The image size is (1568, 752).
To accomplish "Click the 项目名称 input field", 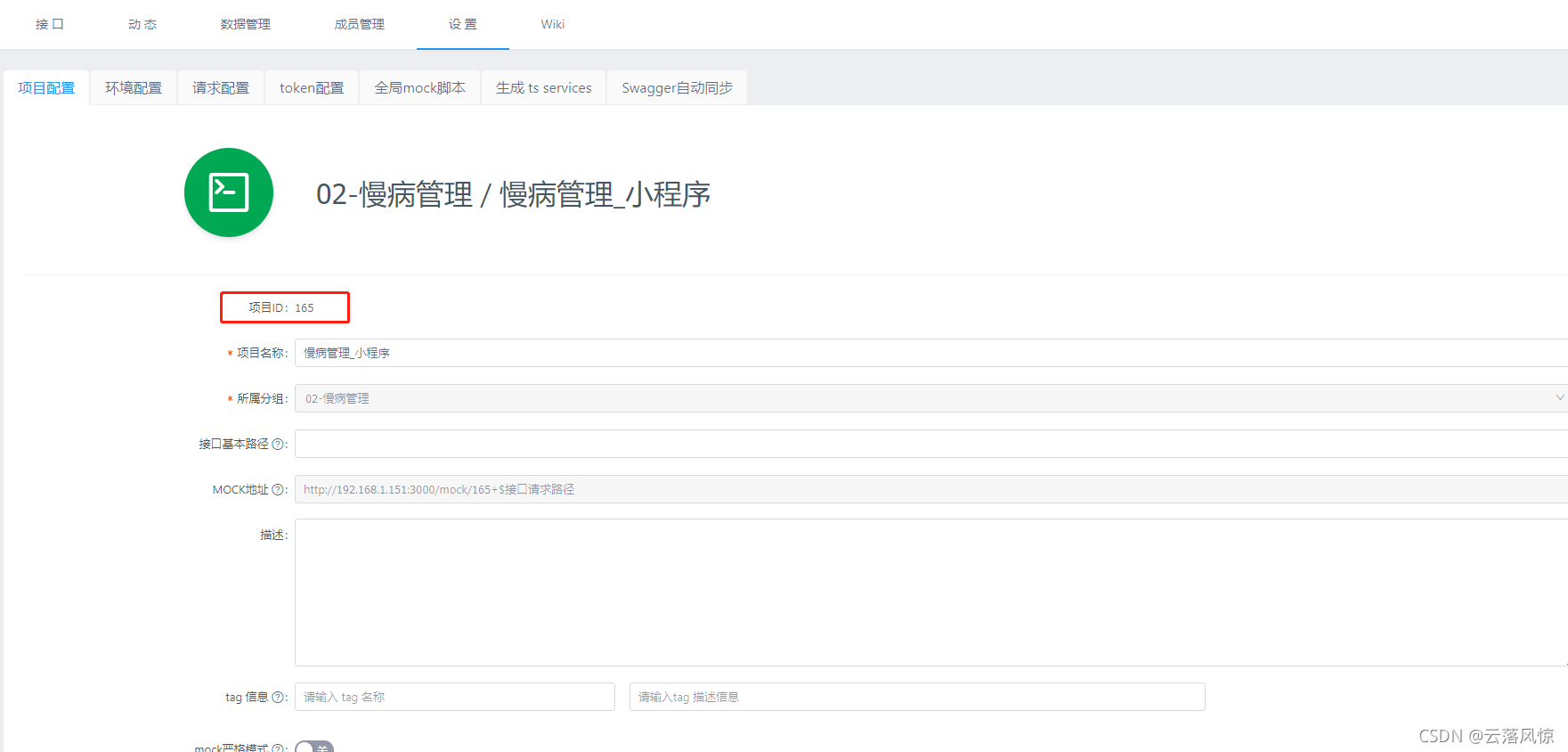I will pyautogui.click(x=931, y=353).
